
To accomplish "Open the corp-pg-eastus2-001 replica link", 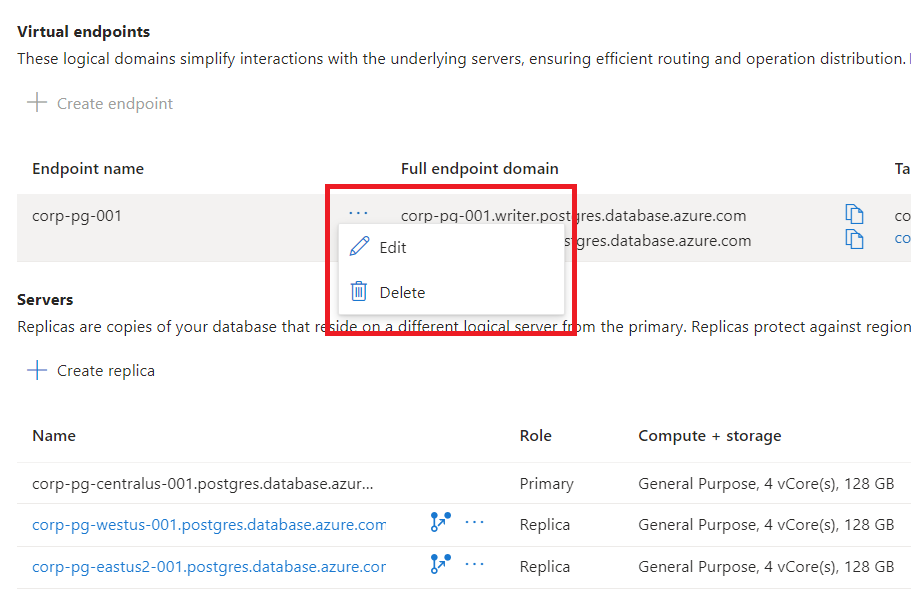I will click(209, 567).
